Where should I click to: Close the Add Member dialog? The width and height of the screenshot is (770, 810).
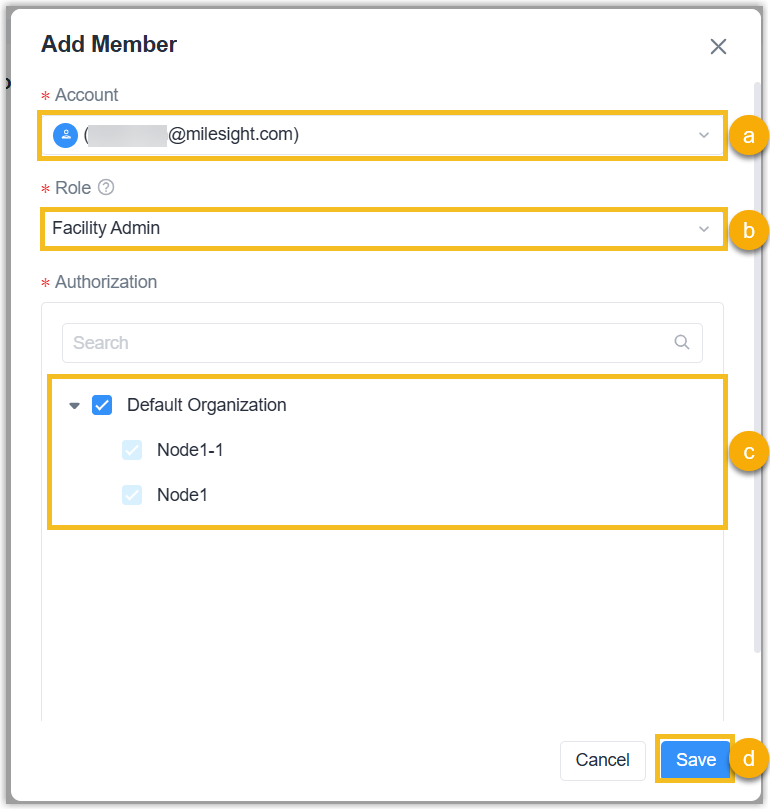click(718, 46)
